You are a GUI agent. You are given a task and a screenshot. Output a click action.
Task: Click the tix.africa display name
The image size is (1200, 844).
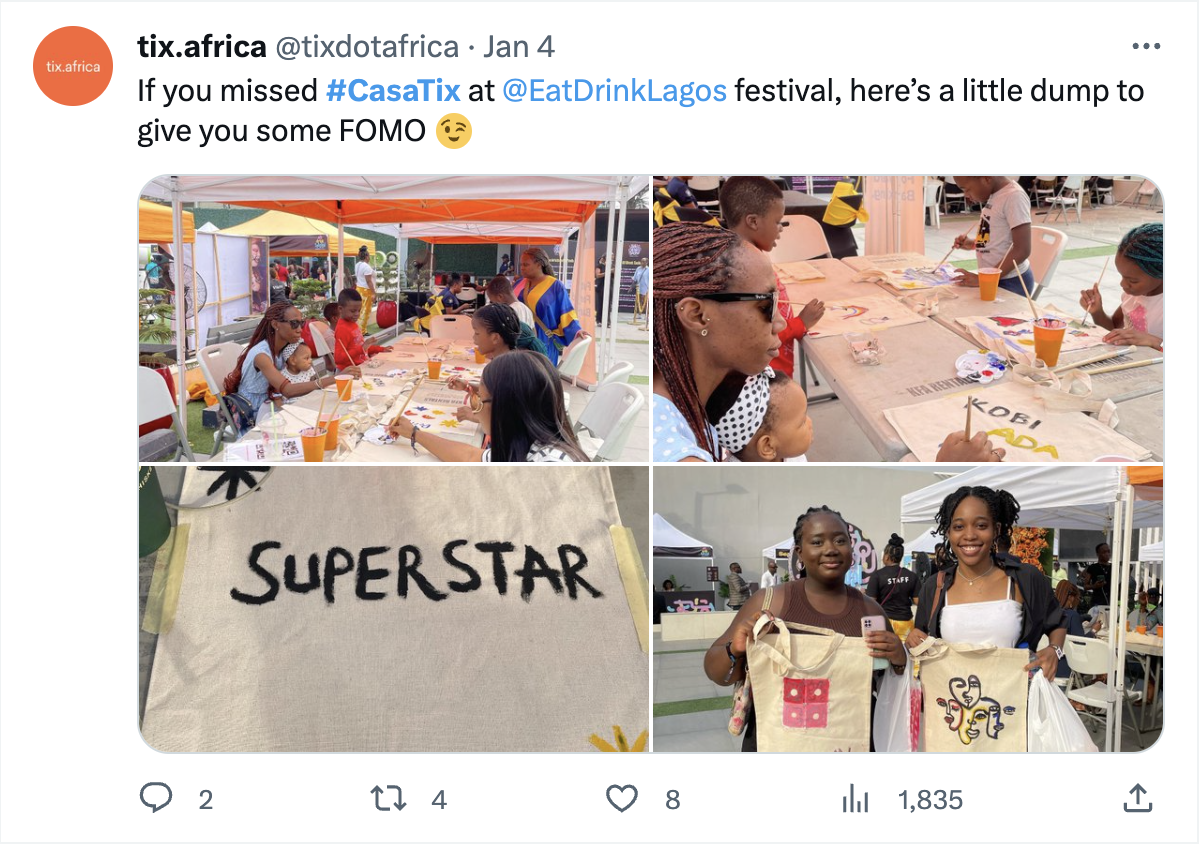[202, 46]
